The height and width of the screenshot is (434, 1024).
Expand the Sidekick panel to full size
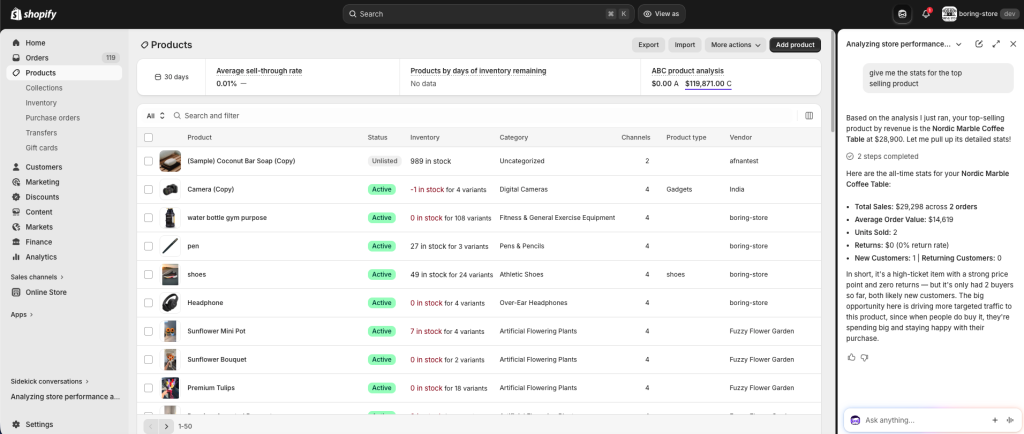pos(996,44)
